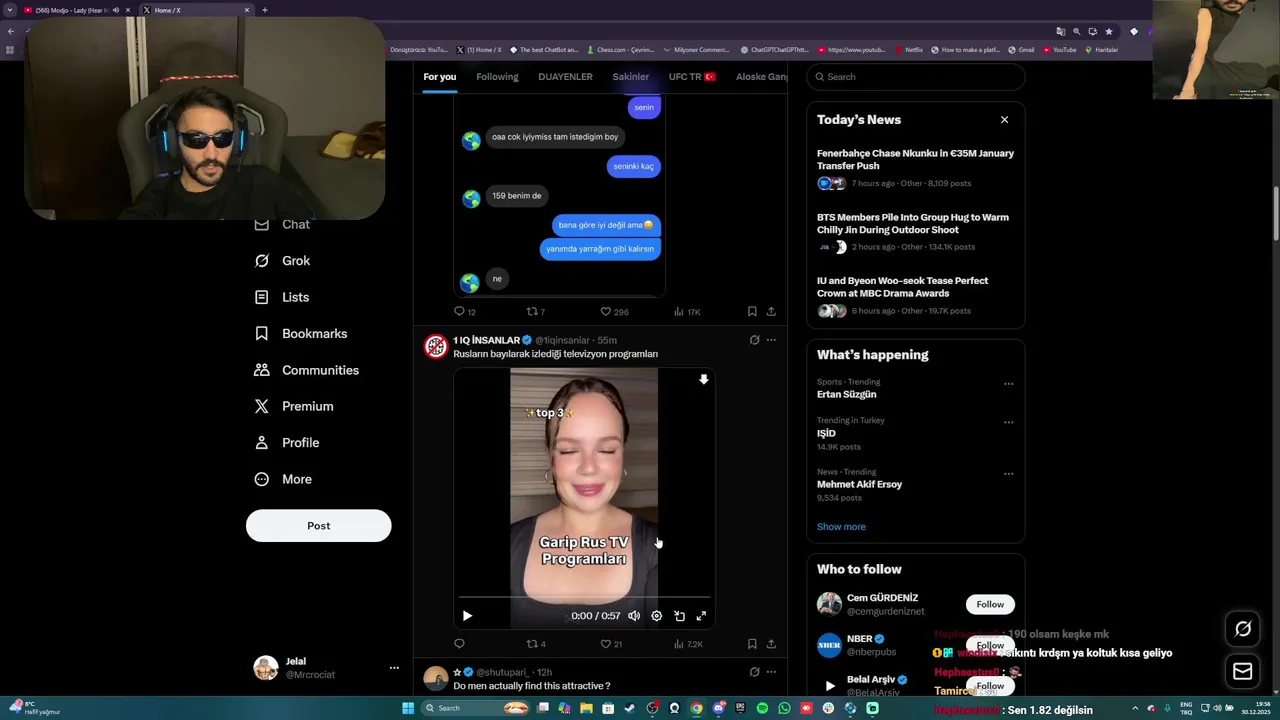Share the chat screenshot post
Screen dimensions: 1280x720
pos(771,312)
